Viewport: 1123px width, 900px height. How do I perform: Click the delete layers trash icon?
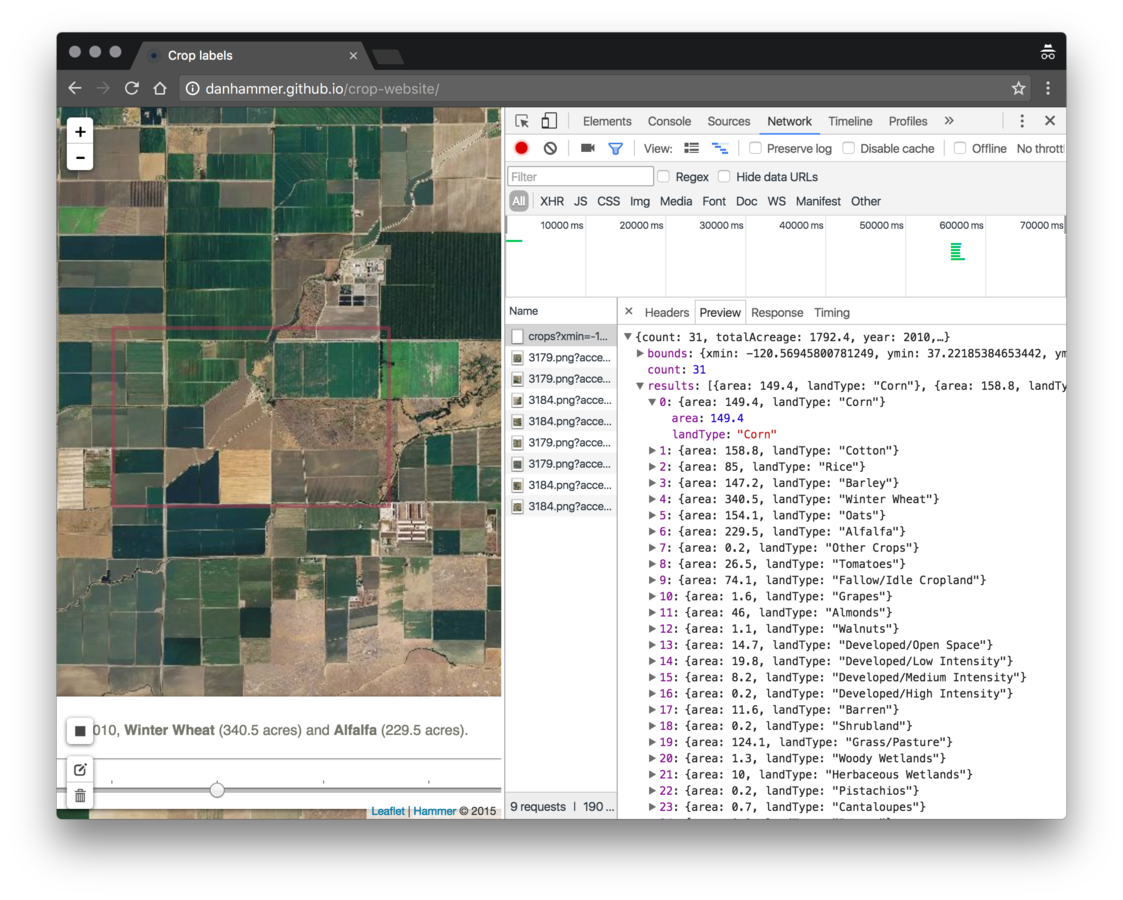click(80, 795)
